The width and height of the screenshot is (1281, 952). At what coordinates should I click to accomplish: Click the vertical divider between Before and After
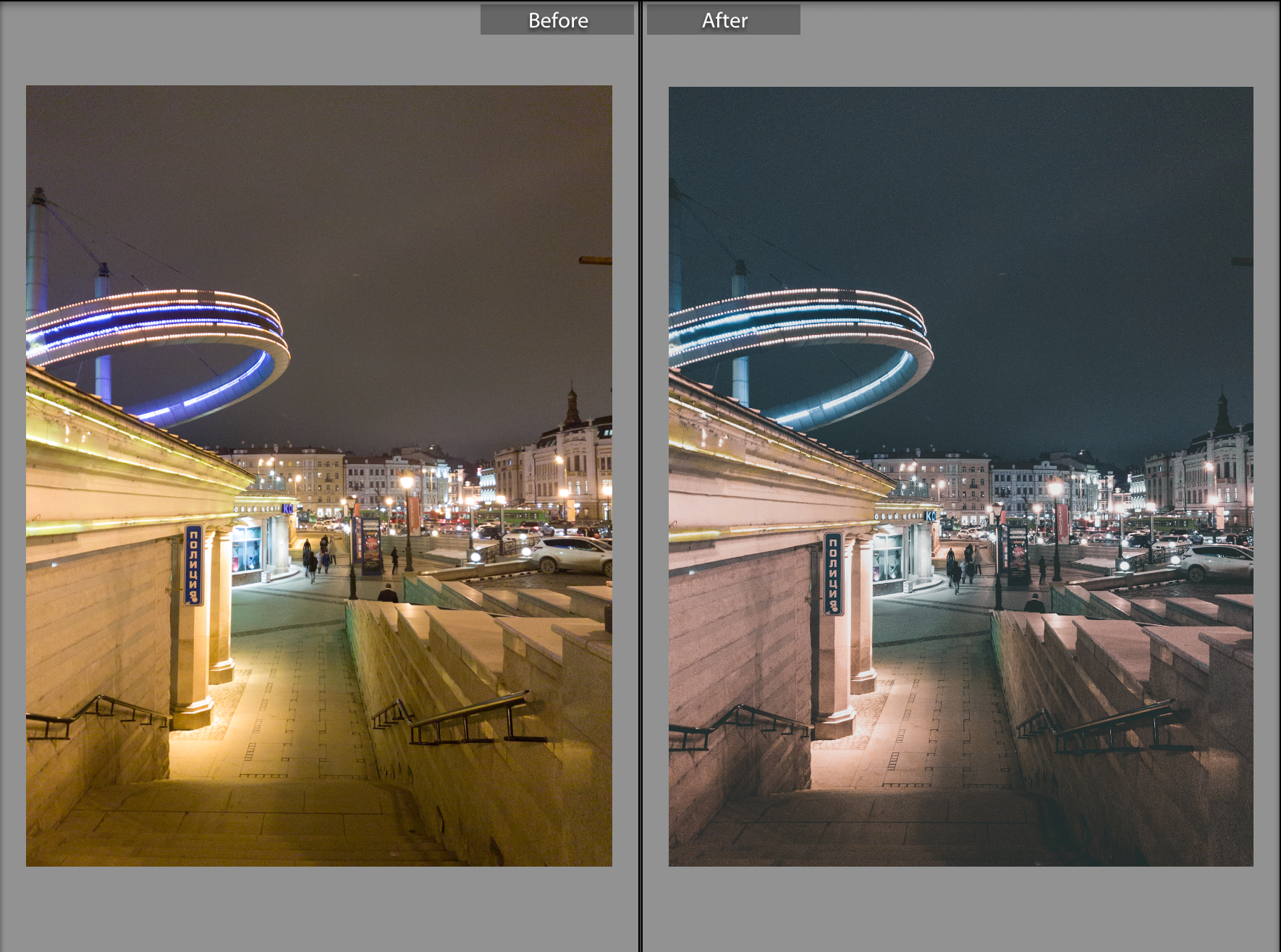[x=640, y=476]
